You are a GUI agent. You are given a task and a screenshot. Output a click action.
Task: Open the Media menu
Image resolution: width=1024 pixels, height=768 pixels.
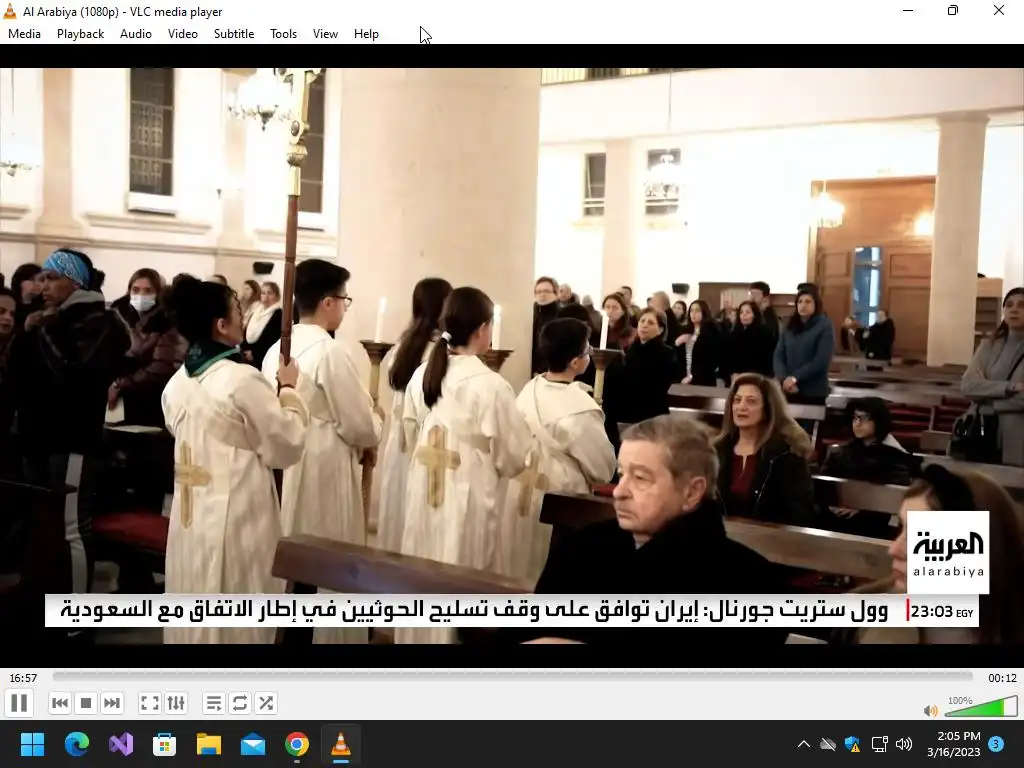pos(24,34)
